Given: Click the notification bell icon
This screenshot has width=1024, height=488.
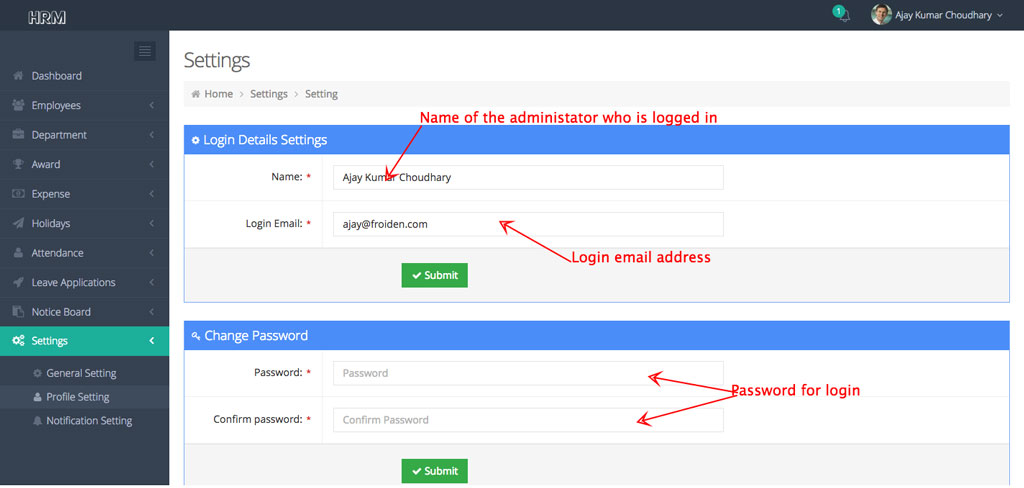Looking at the screenshot, I should pos(843,16).
